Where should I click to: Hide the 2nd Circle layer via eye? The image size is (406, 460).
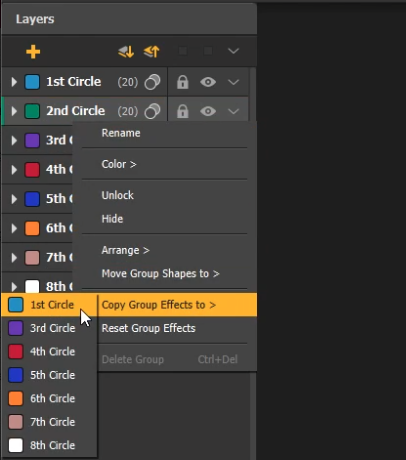(208, 111)
